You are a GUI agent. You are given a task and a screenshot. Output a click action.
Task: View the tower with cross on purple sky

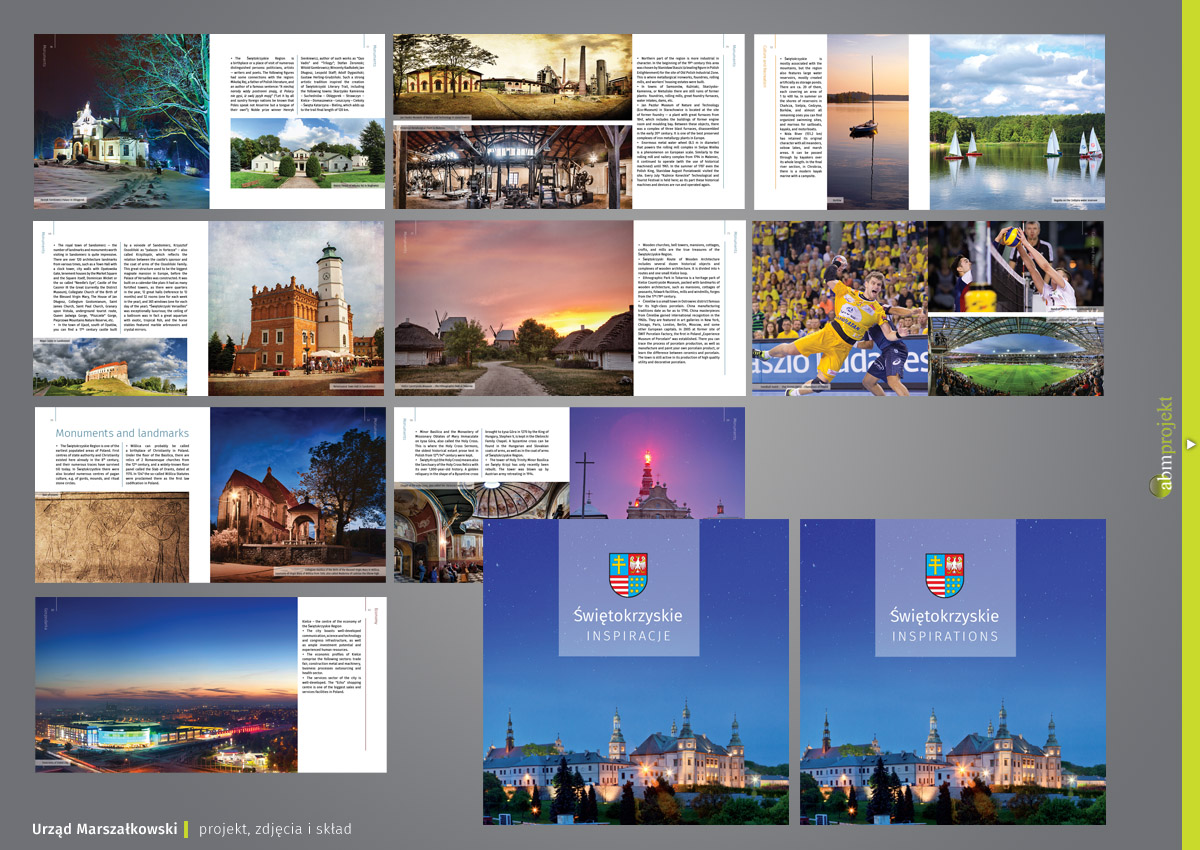coord(656,463)
